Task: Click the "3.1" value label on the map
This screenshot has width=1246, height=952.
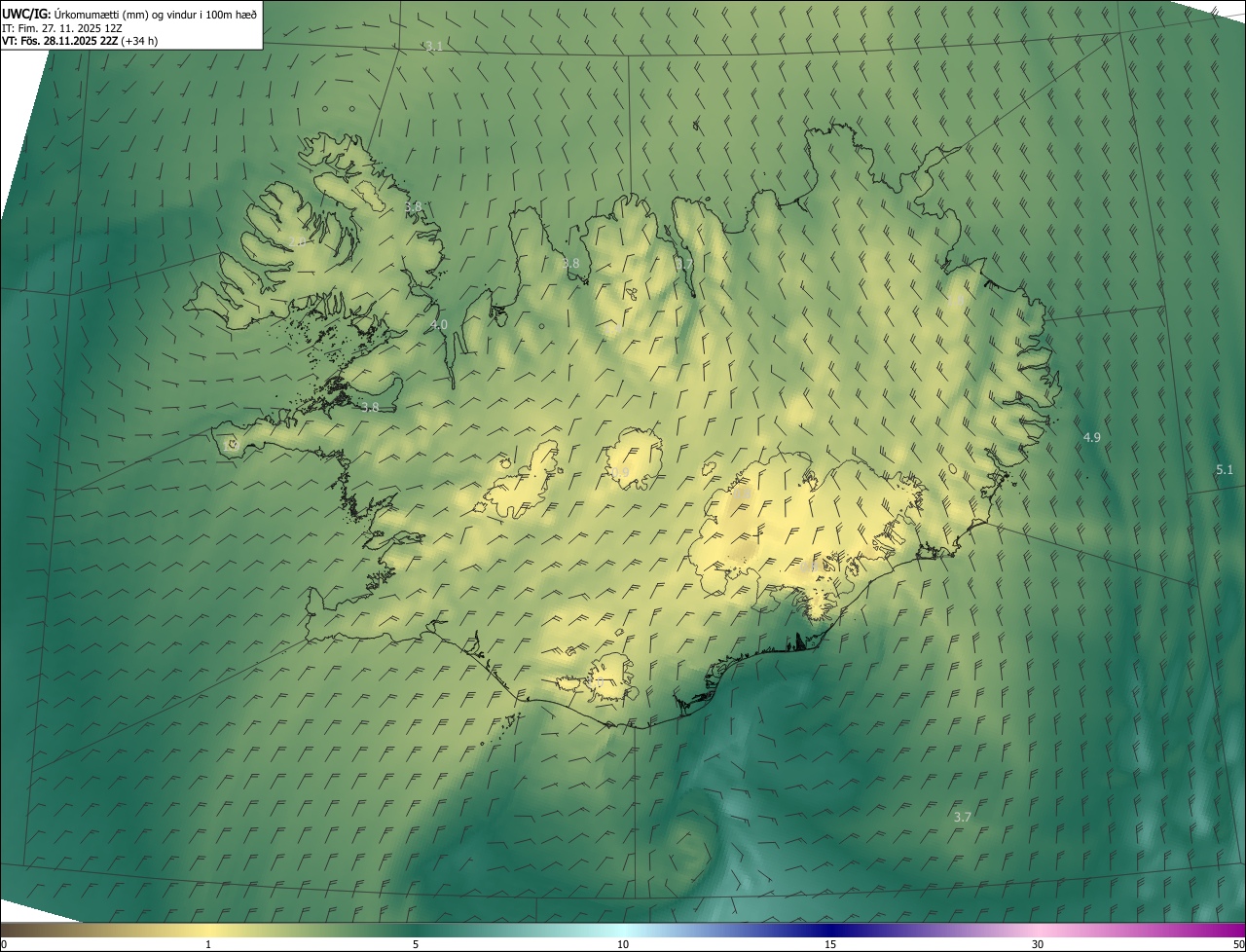Action: click(x=434, y=46)
